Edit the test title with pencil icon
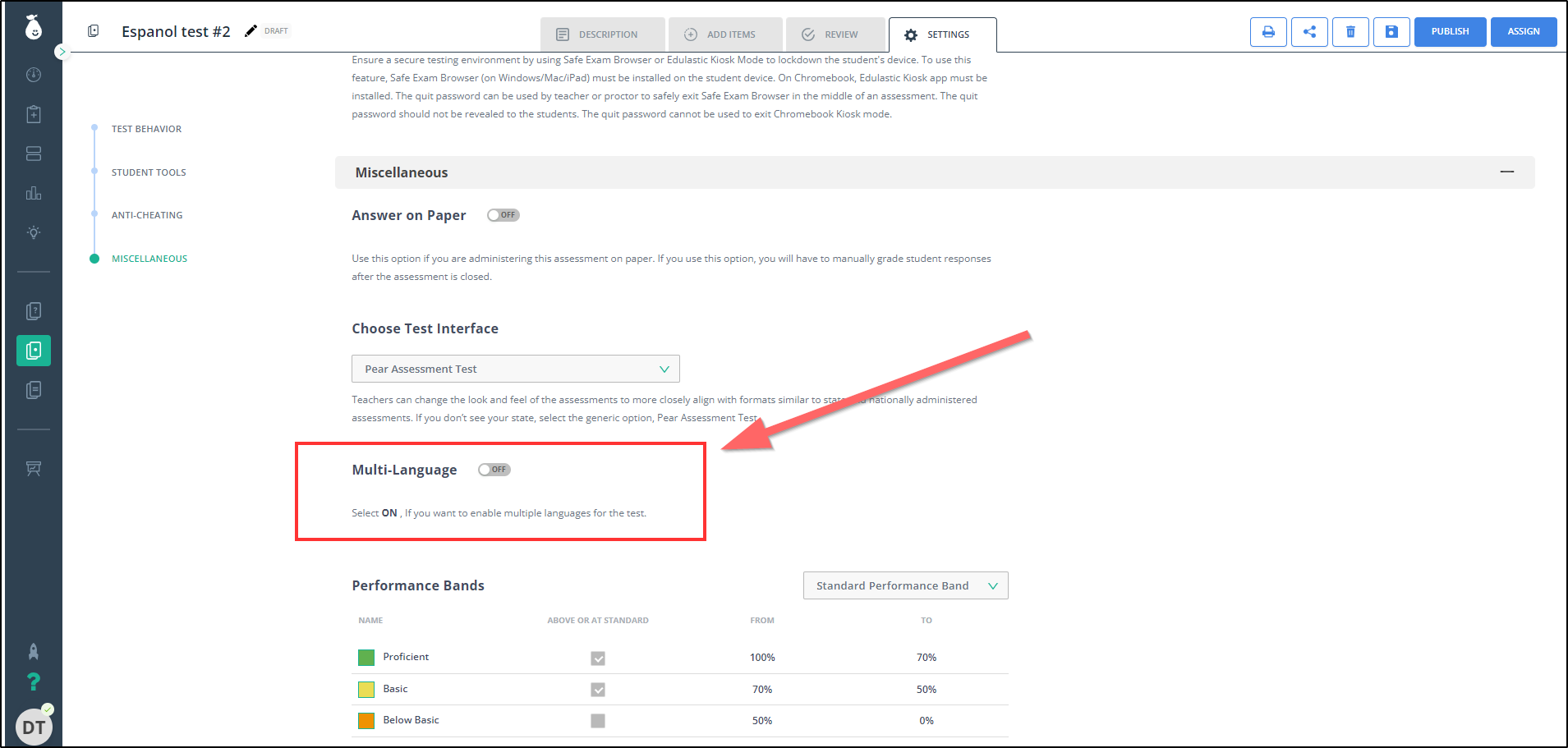1568x748 pixels. tap(251, 31)
